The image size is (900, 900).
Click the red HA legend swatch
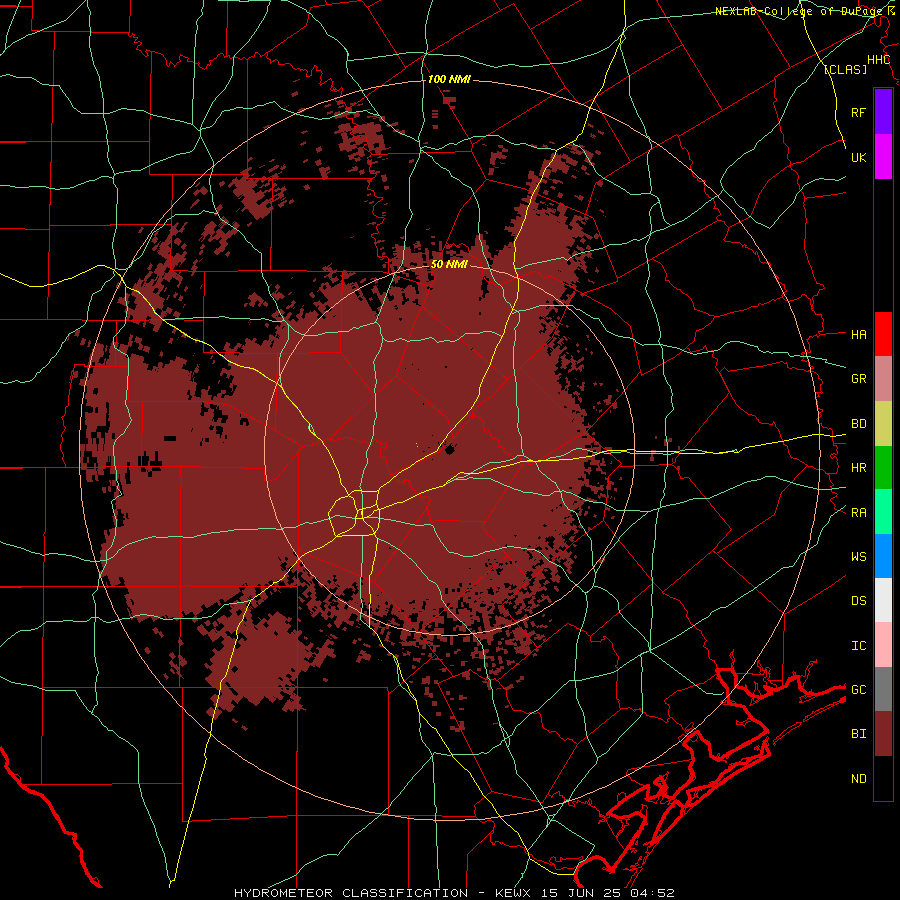point(883,334)
